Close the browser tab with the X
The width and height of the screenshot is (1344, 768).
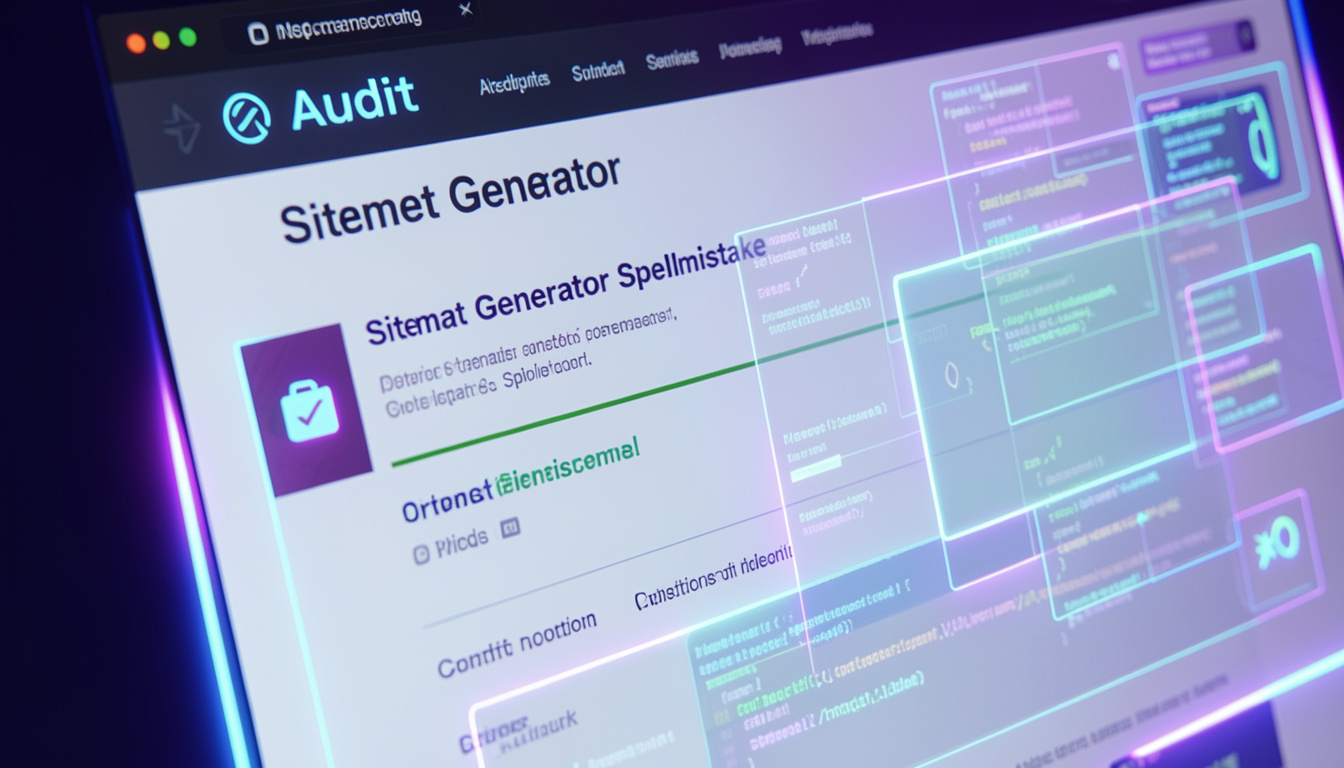[x=464, y=11]
